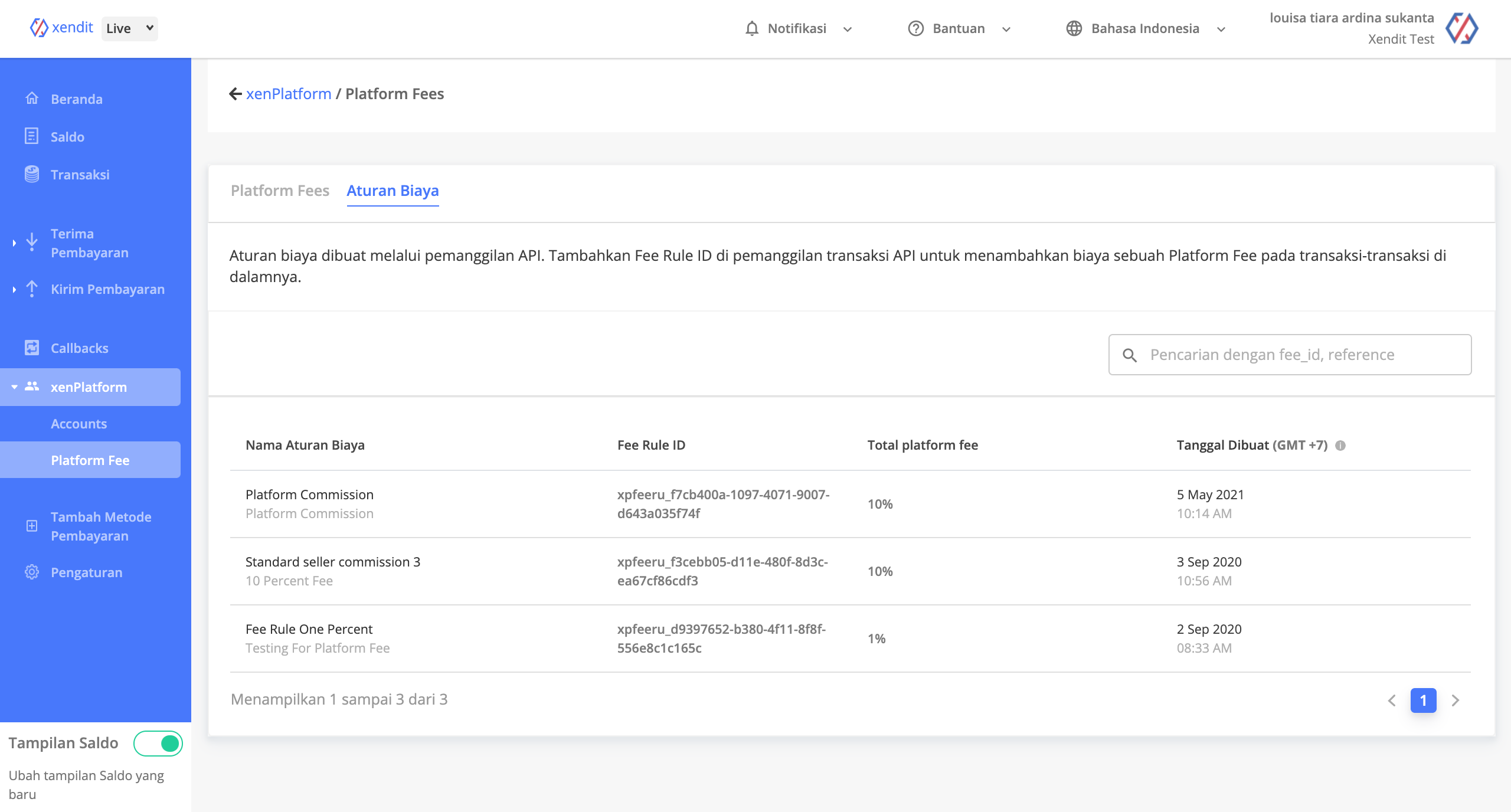Click the Notifikasi bell icon
Screen dimensions: 1511x812
coord(751,28)
